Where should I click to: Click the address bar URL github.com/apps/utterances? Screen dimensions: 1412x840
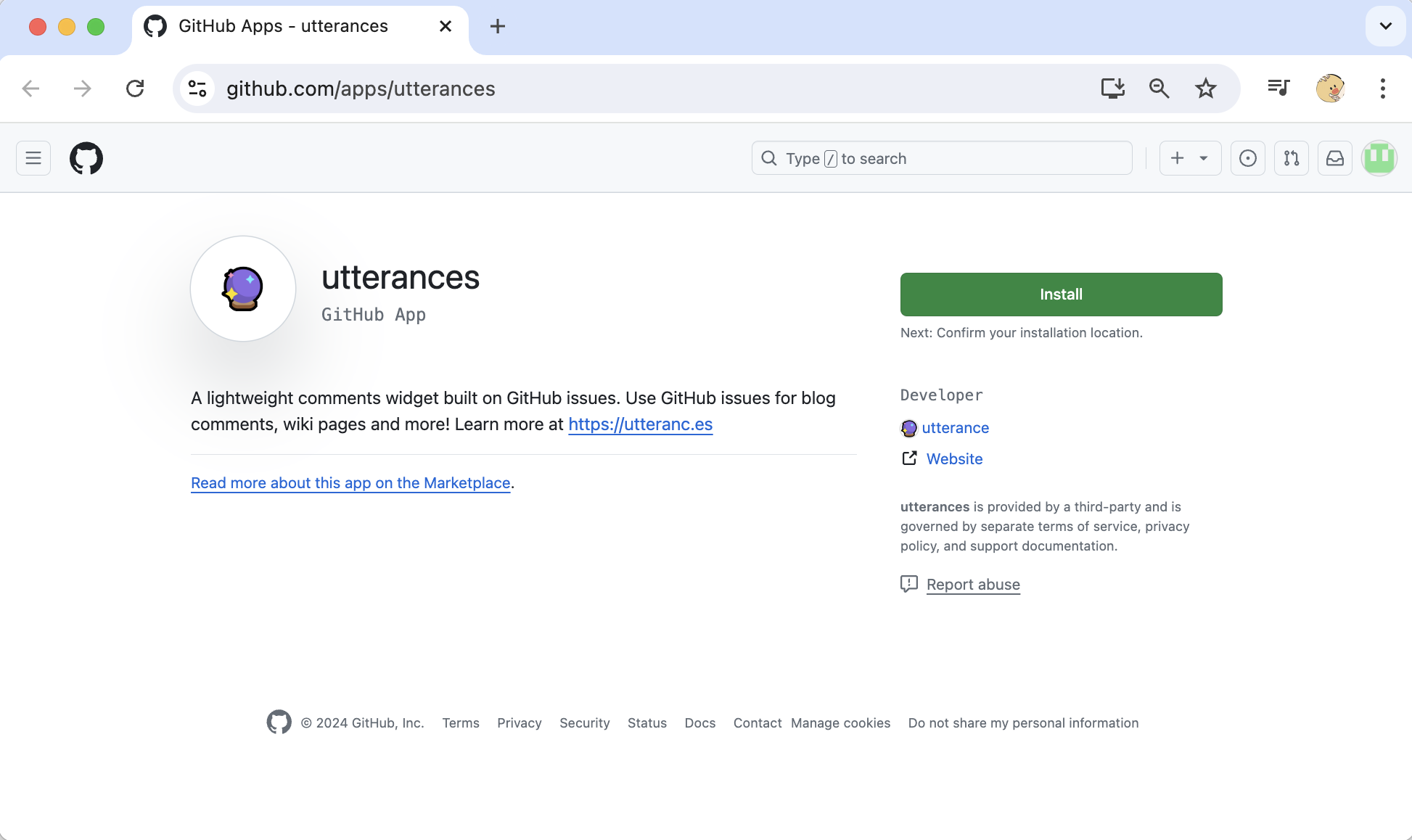tap(361, 88)
